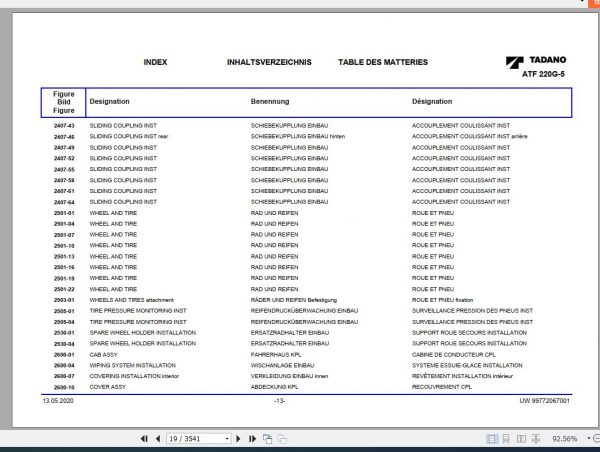Select continuous page view mode
The height and width of the screenshot is (452, 600).
click(506, 439)
